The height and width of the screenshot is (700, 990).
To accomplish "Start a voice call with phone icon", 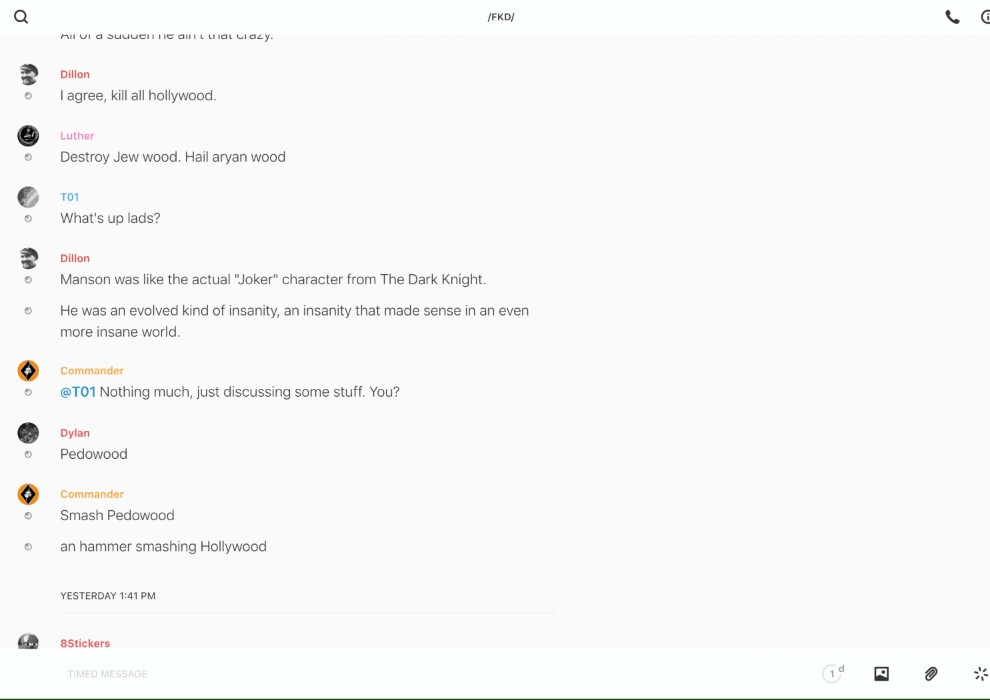I will coord(952,17).
